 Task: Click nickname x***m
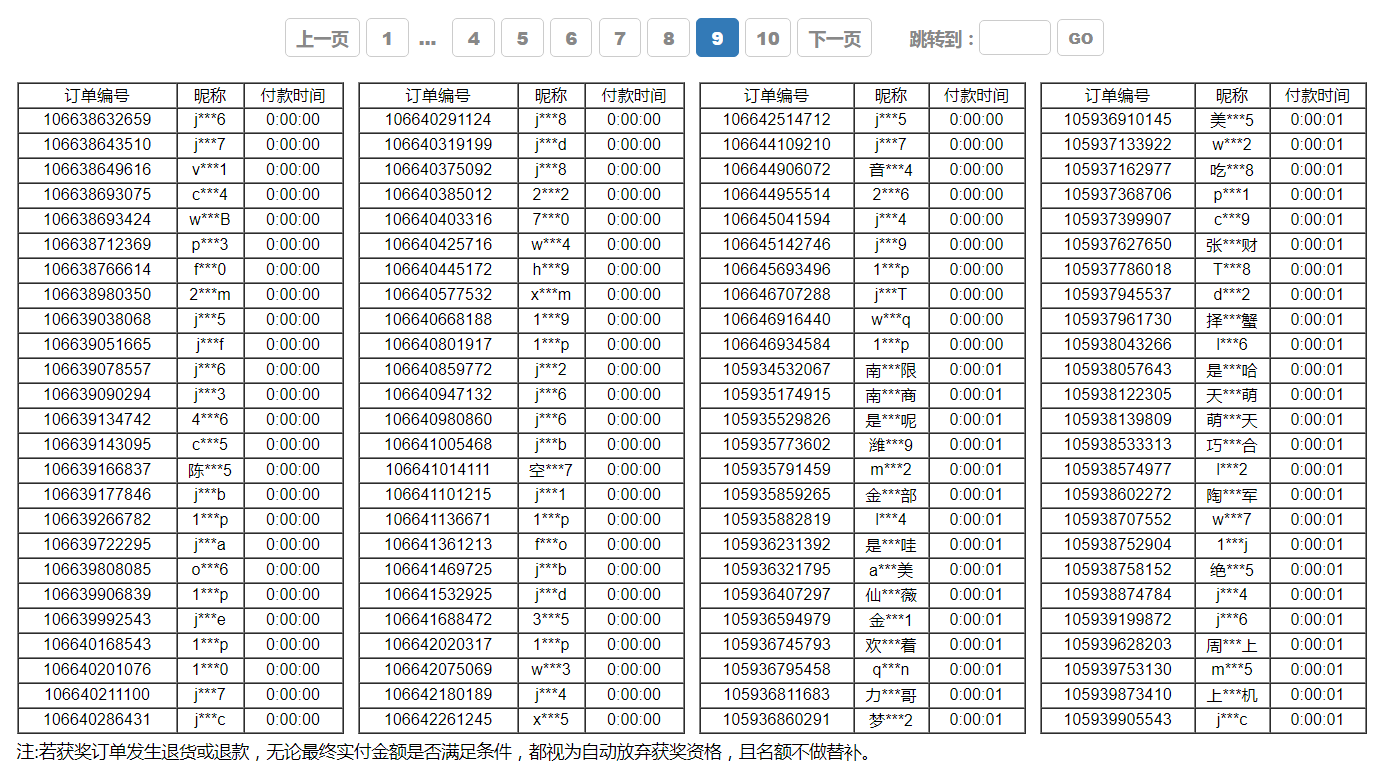551,295
